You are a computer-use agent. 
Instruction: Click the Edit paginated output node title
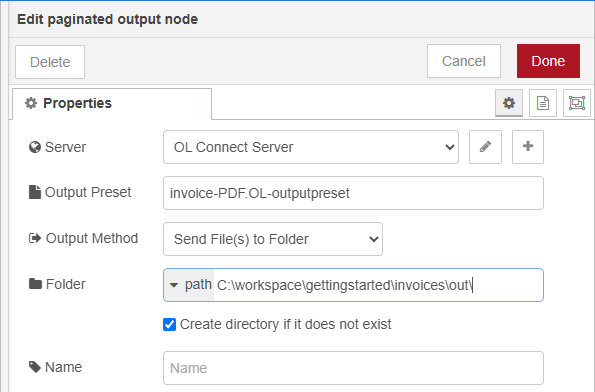pos(107,19)
